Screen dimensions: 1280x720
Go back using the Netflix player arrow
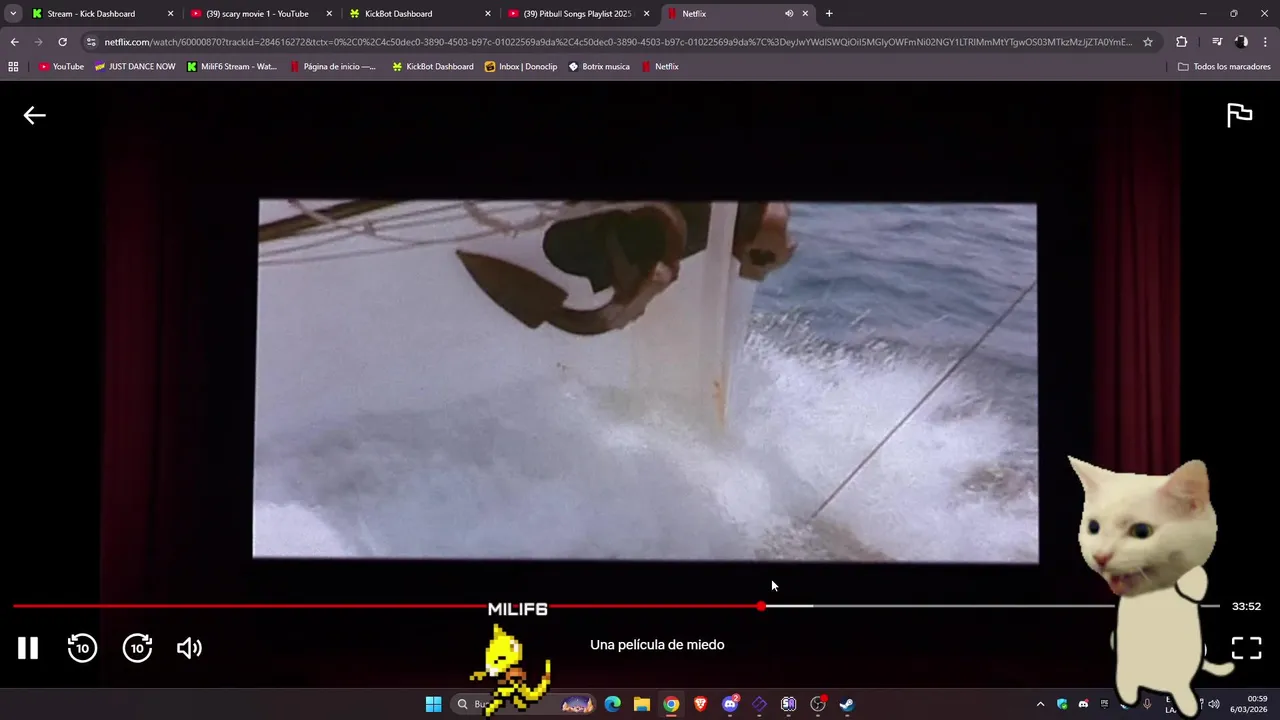tap(35, 115)
